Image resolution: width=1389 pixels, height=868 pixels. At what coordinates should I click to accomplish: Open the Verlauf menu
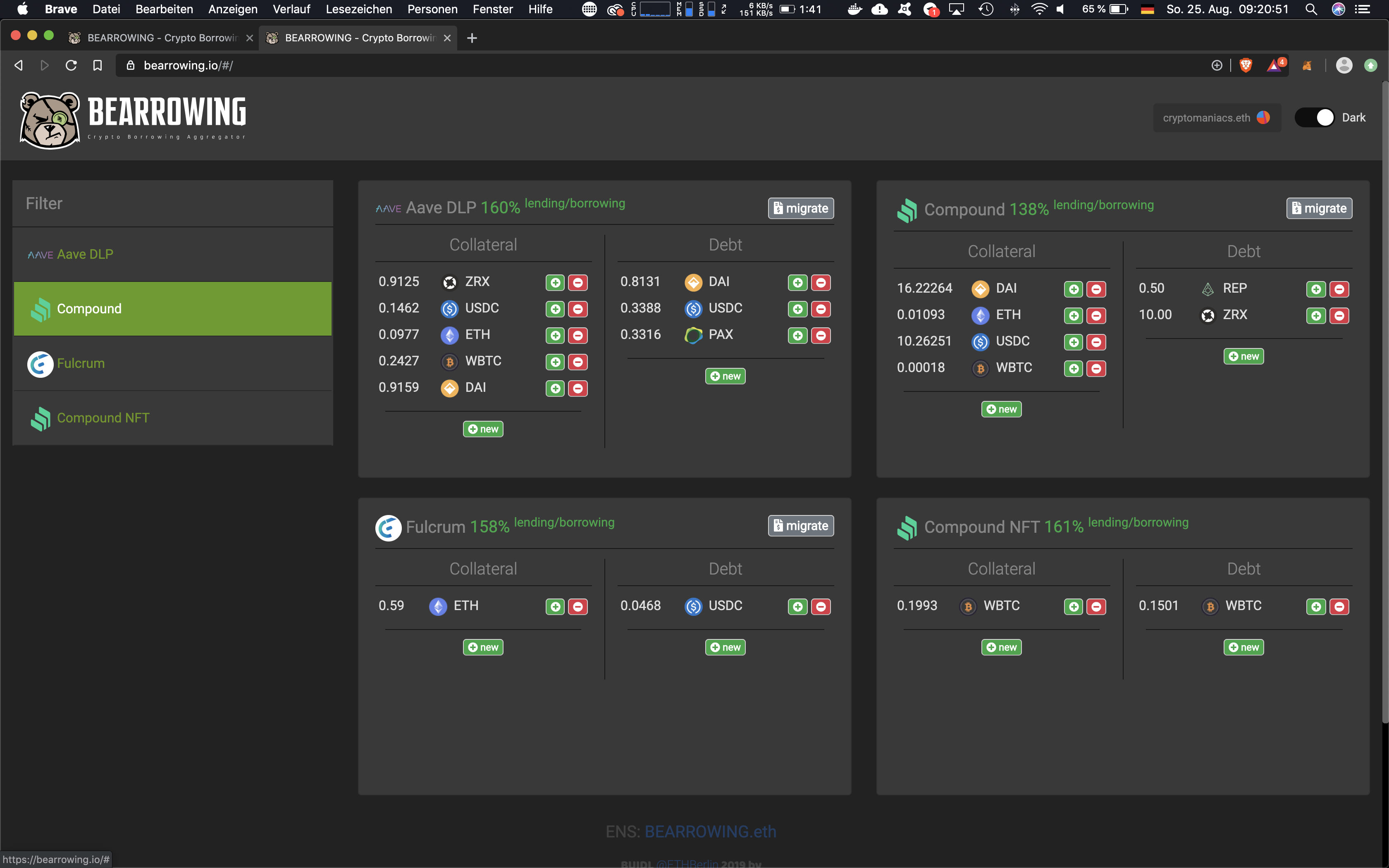291,9
